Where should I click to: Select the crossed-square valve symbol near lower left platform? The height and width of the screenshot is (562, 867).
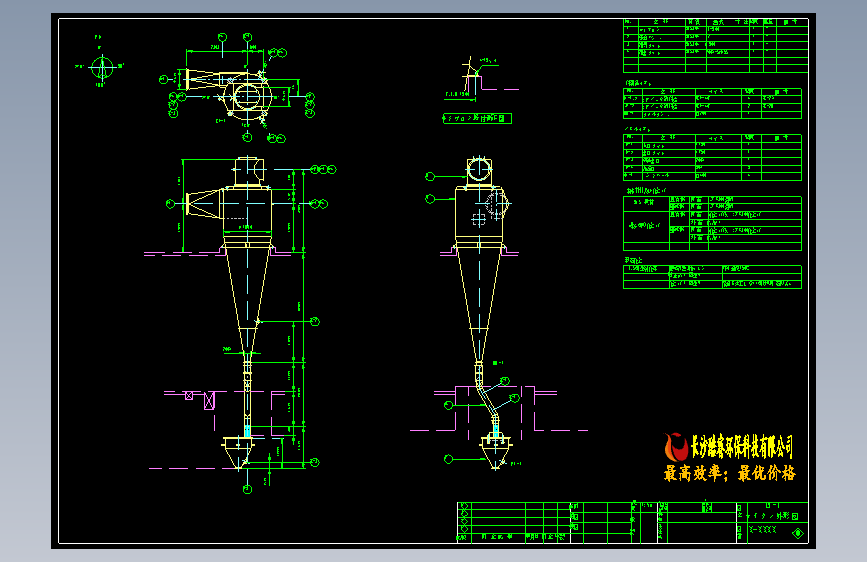[x=189, y=396]
